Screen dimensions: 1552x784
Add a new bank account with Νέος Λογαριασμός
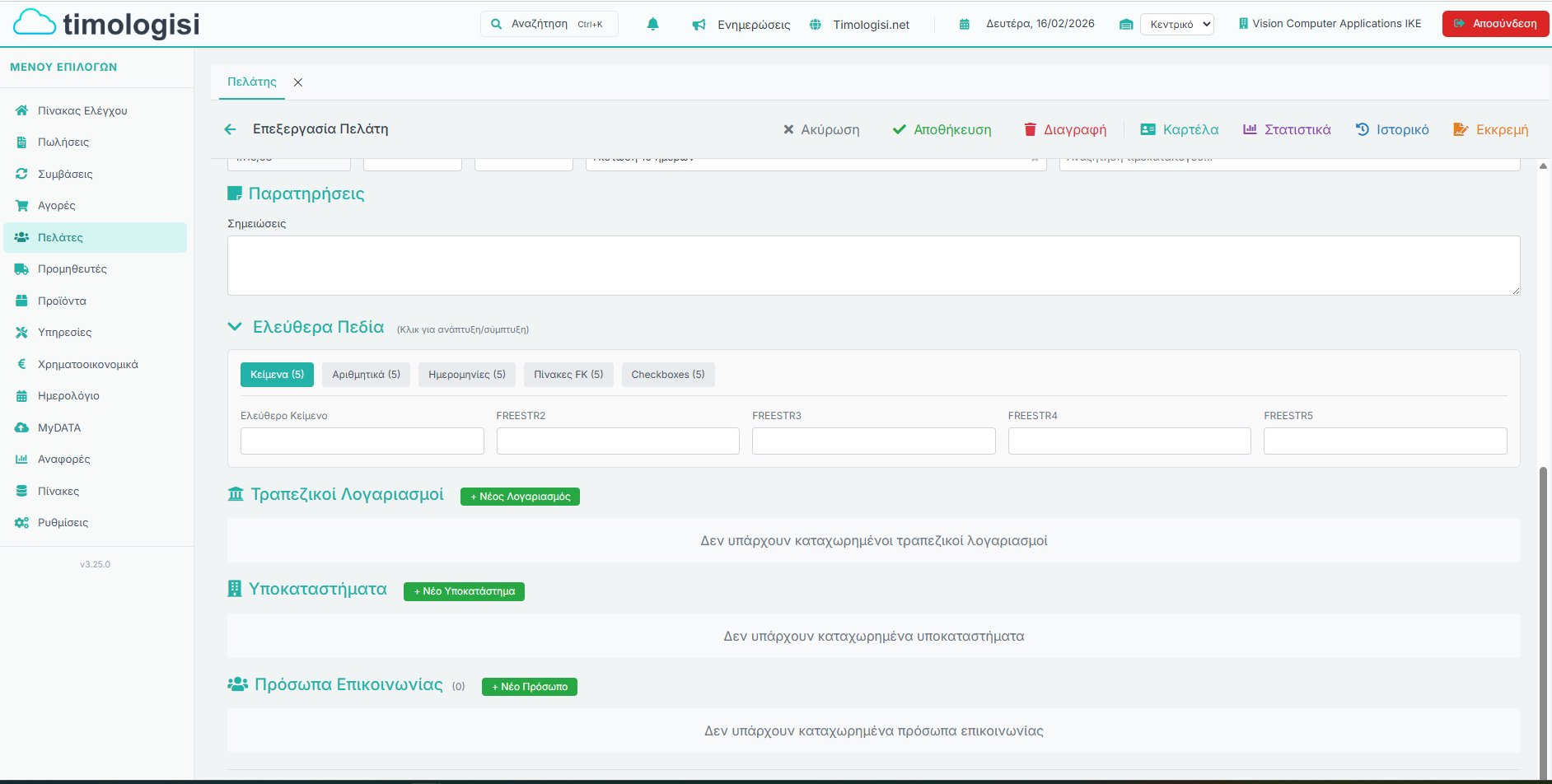click(520, 497)
